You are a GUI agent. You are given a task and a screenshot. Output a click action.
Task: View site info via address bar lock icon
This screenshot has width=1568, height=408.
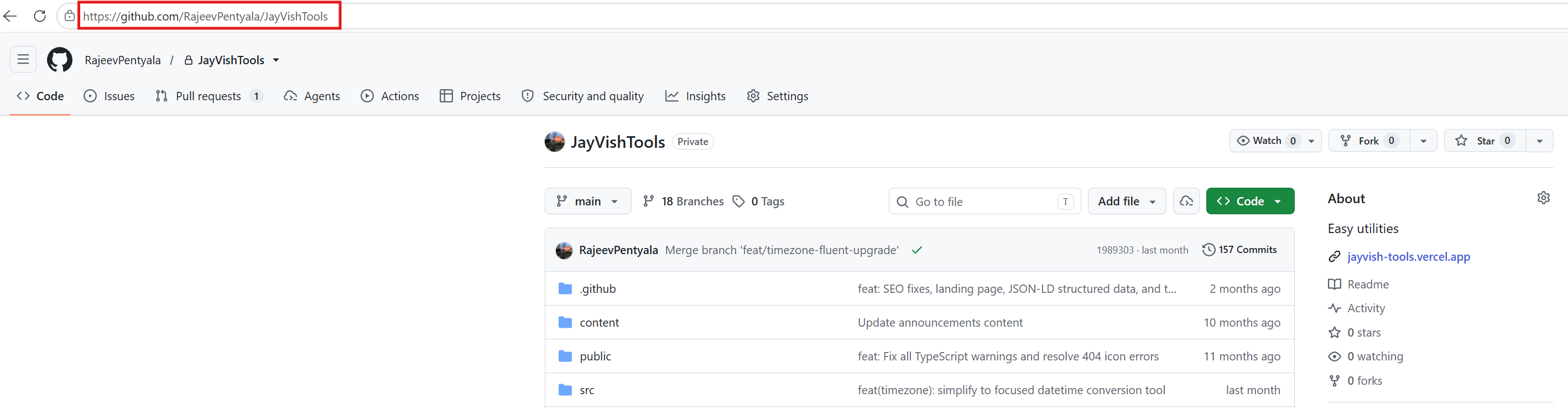coord(69,16)
